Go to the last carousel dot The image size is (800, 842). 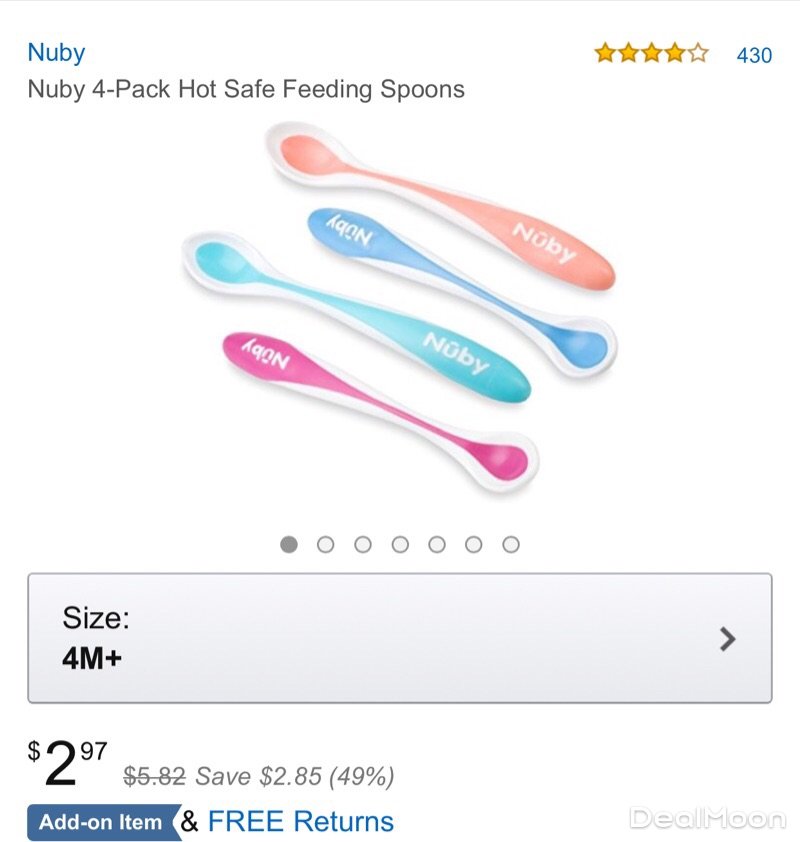point(511,544)
